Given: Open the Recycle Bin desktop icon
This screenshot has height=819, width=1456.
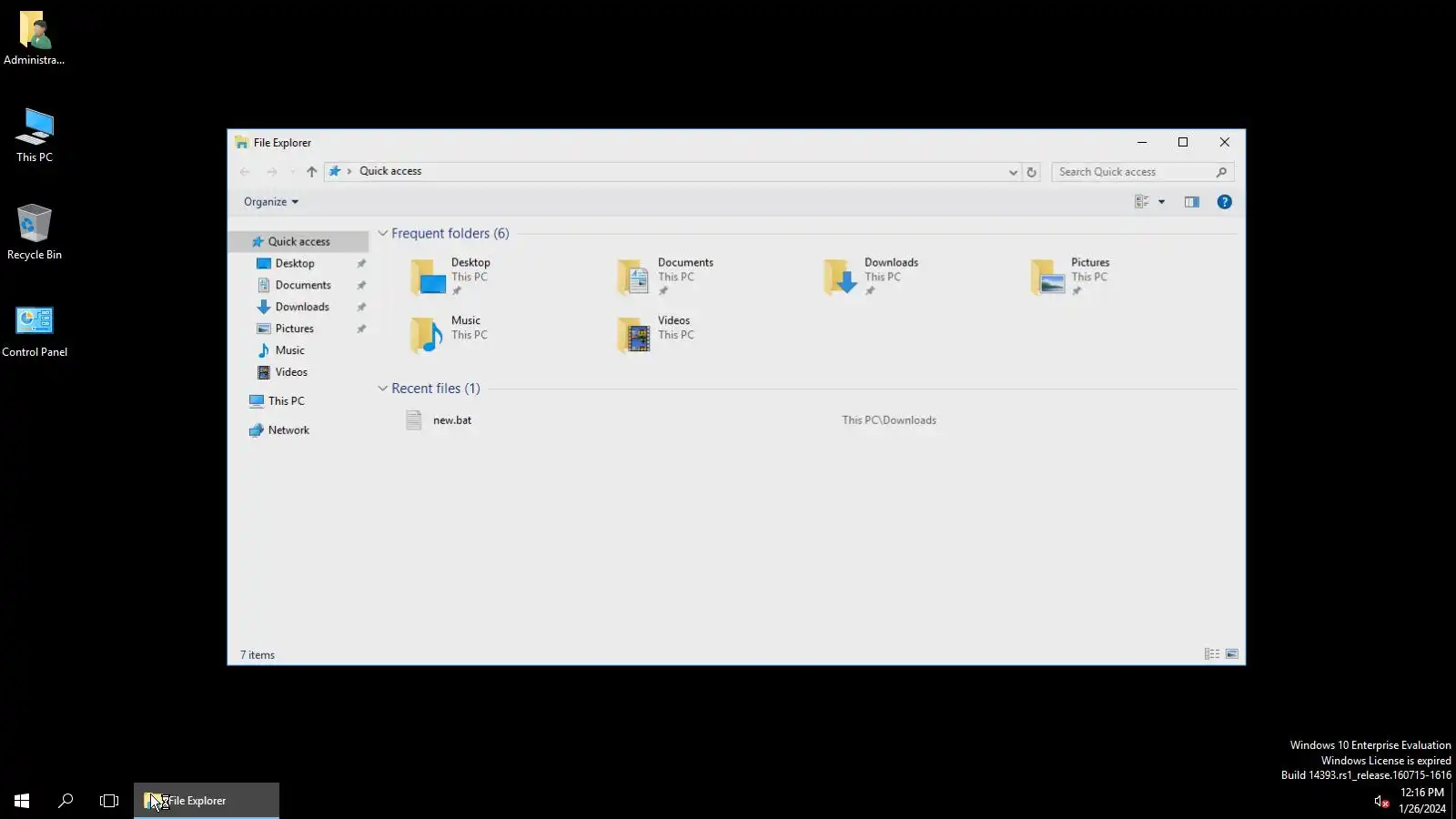Looking at the screenshot, I should [x=35, y=232].
